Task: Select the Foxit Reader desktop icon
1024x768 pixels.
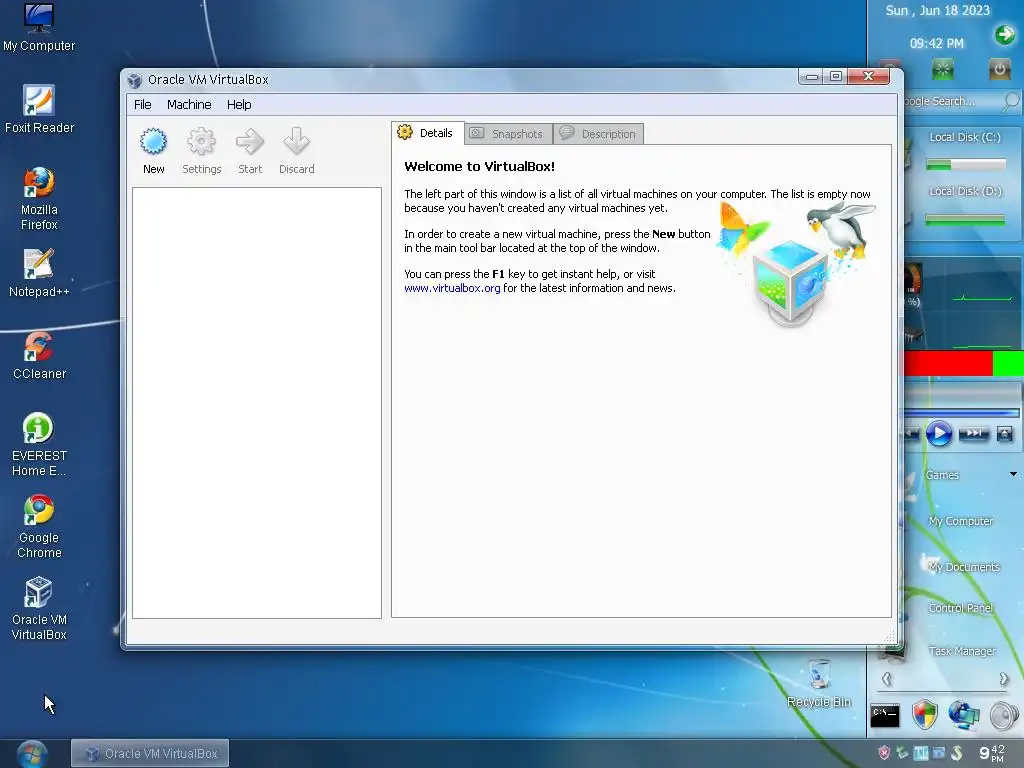Action: 39,109
